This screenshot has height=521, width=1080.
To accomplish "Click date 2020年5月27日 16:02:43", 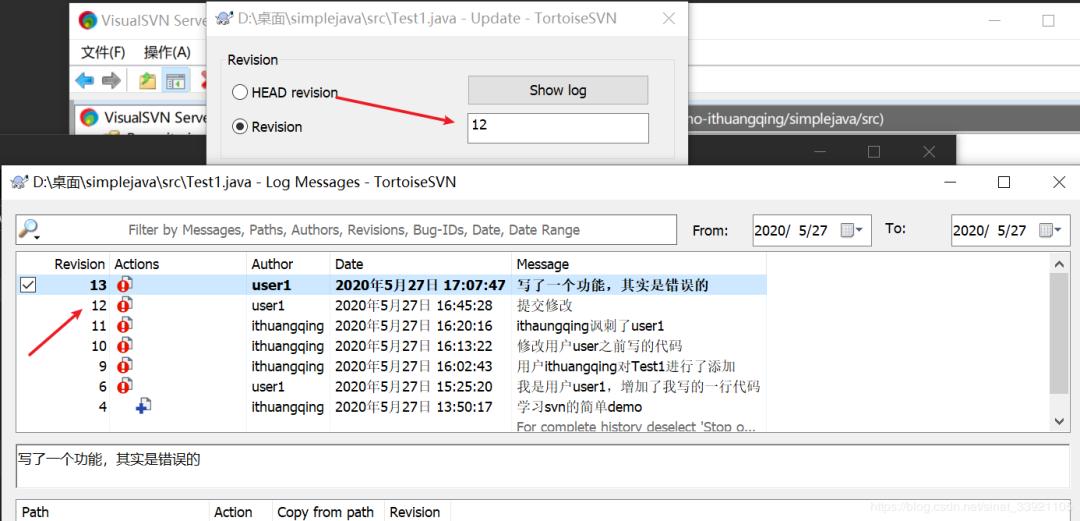I will coord(414,366).
